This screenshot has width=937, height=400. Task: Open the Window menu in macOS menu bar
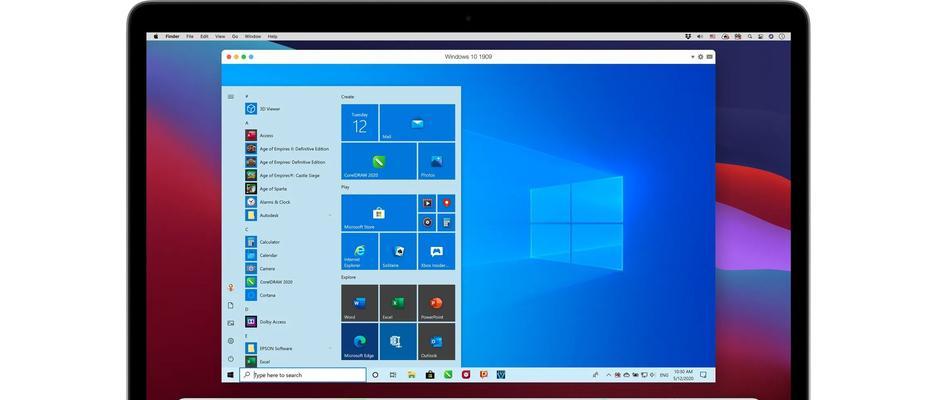tap(253, 36)
